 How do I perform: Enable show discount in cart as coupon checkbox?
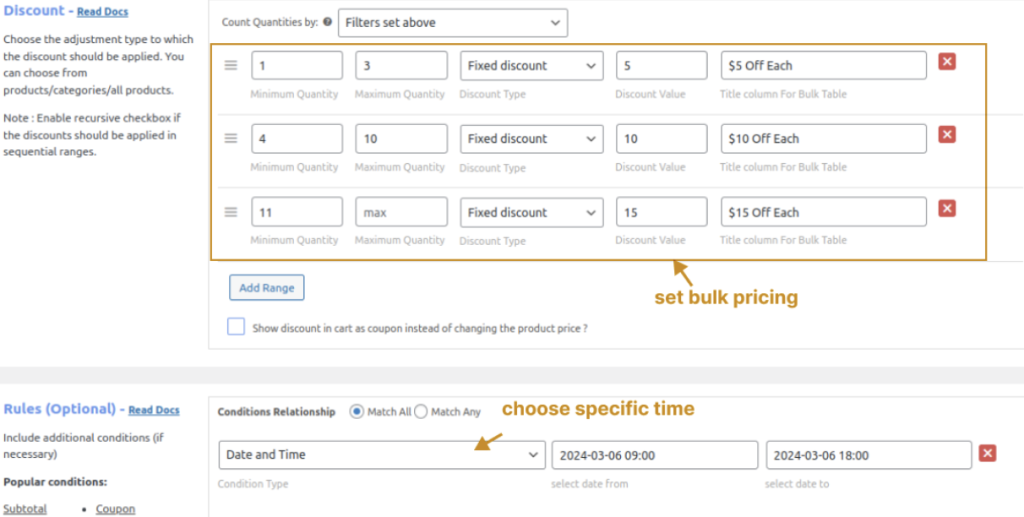pyautogui.click(x=236, y=326)
